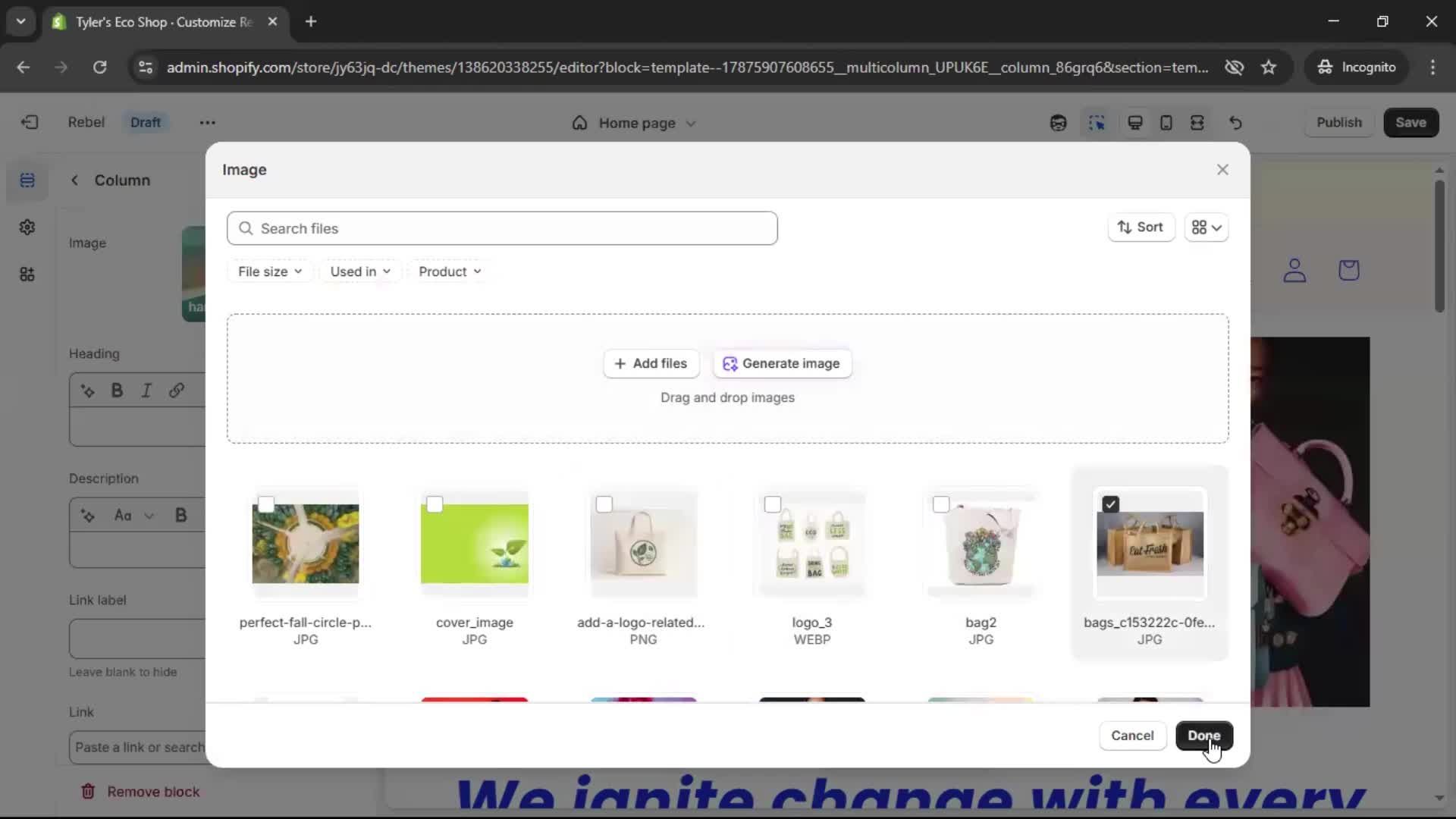1456x819 pixels.
Task: Expand the File size filter dropdown
Action: click(x=269, y=271)
